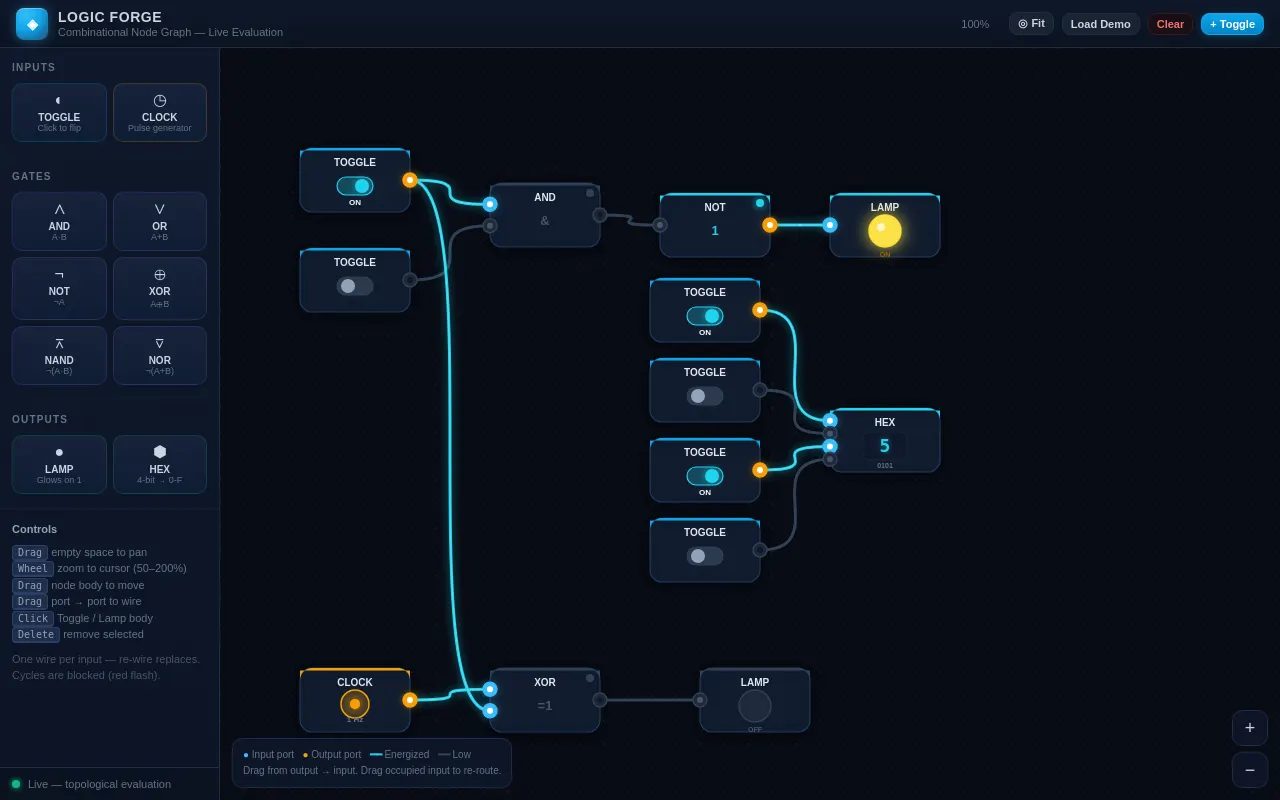Select the XOR node body
This screenshot has height=800, width=1280.
coord(545,700)
